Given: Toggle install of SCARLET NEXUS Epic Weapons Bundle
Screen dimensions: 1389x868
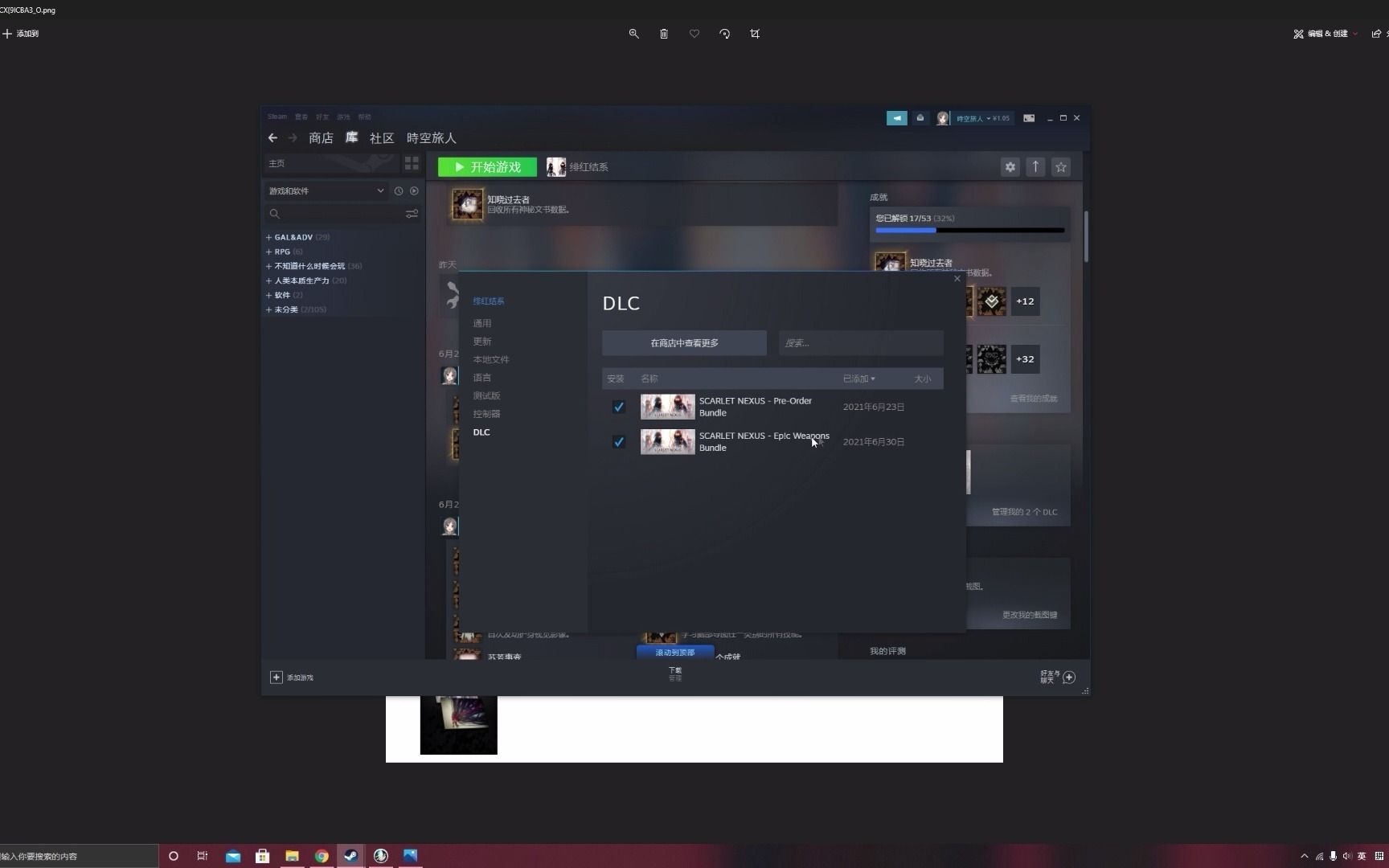Looking at the screenshot, I should 619,442.
